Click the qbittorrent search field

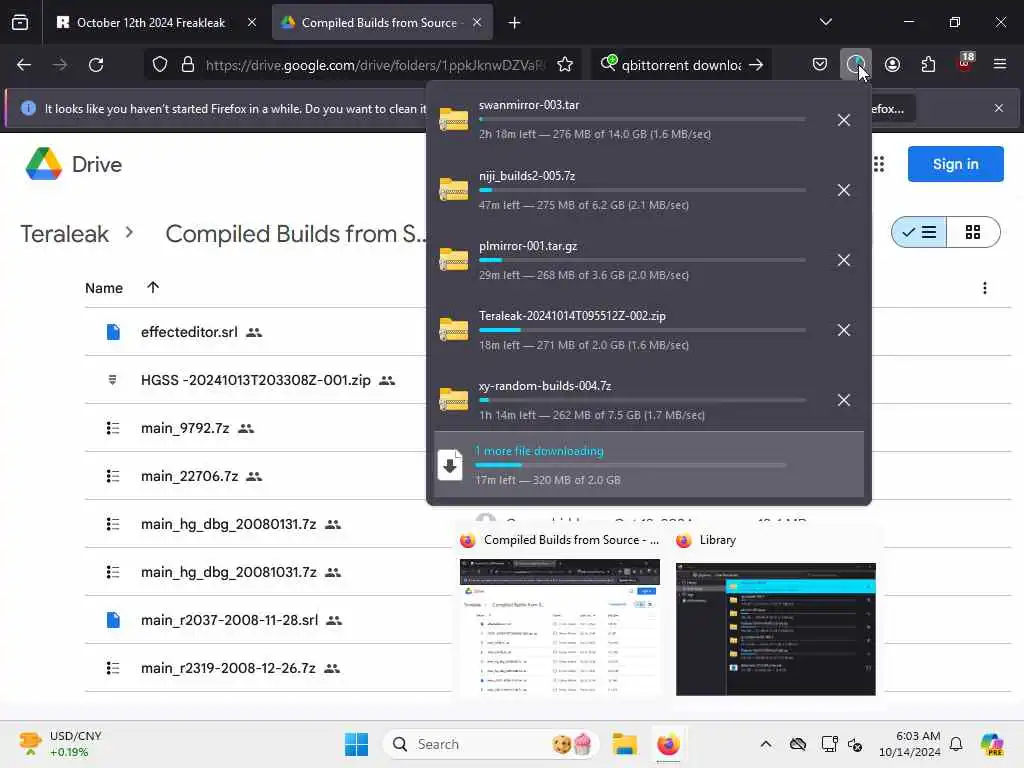pyautogui.click(x=680, y=65)
